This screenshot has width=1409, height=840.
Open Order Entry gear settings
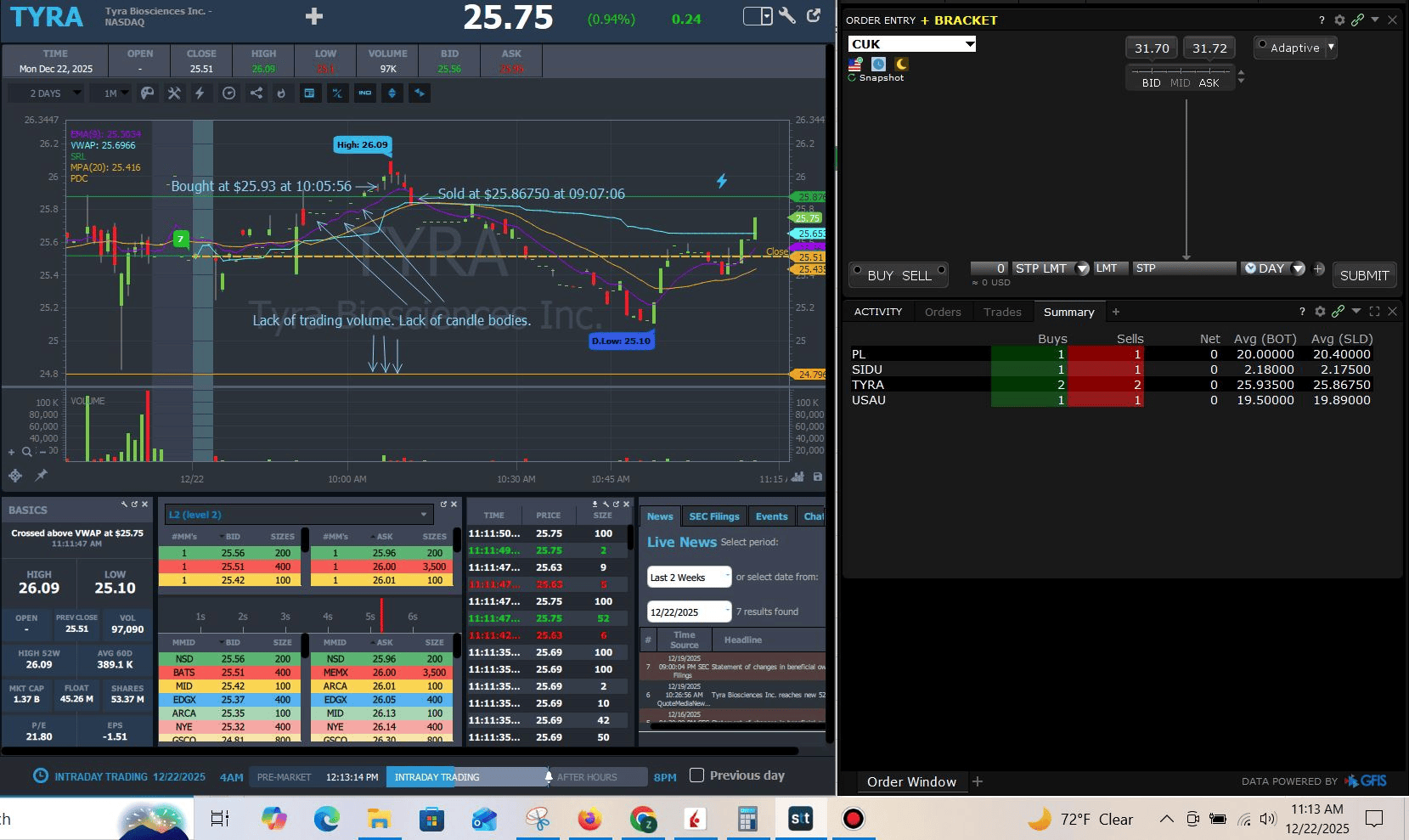pyautogui.click(x=1339, y=20)
